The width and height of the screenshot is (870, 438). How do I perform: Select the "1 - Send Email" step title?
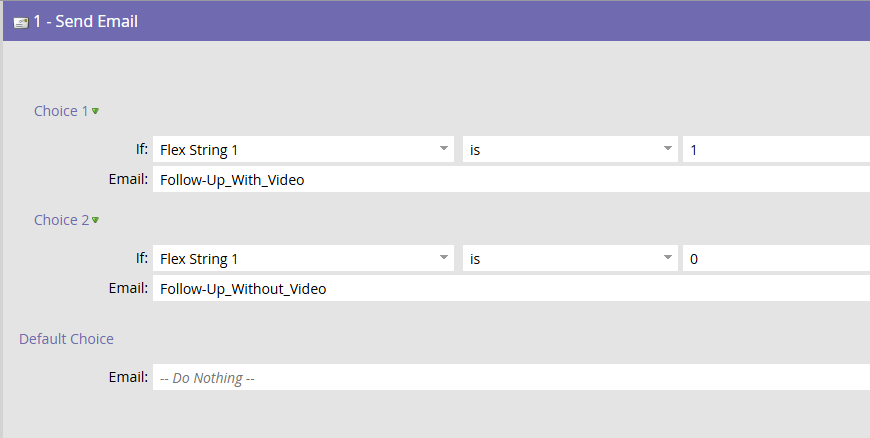[x=85, y=21]
